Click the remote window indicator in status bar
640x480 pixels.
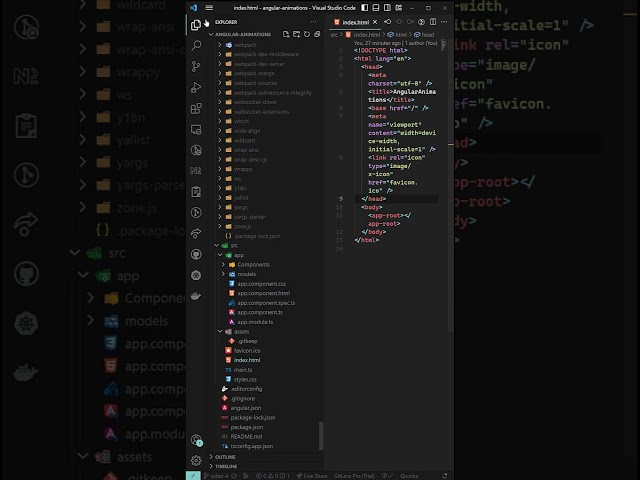(193, 476)
